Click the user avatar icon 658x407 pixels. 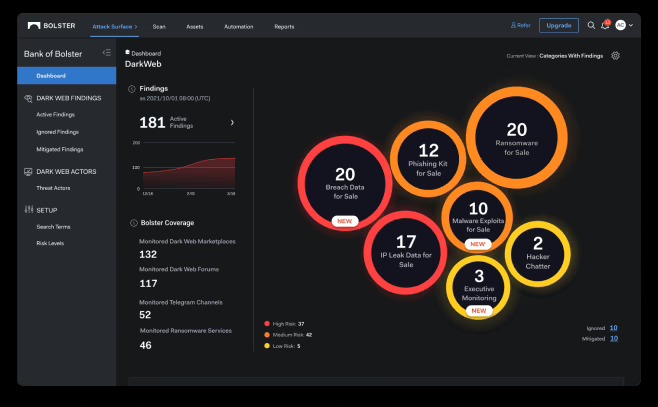[x=620, y=25]
